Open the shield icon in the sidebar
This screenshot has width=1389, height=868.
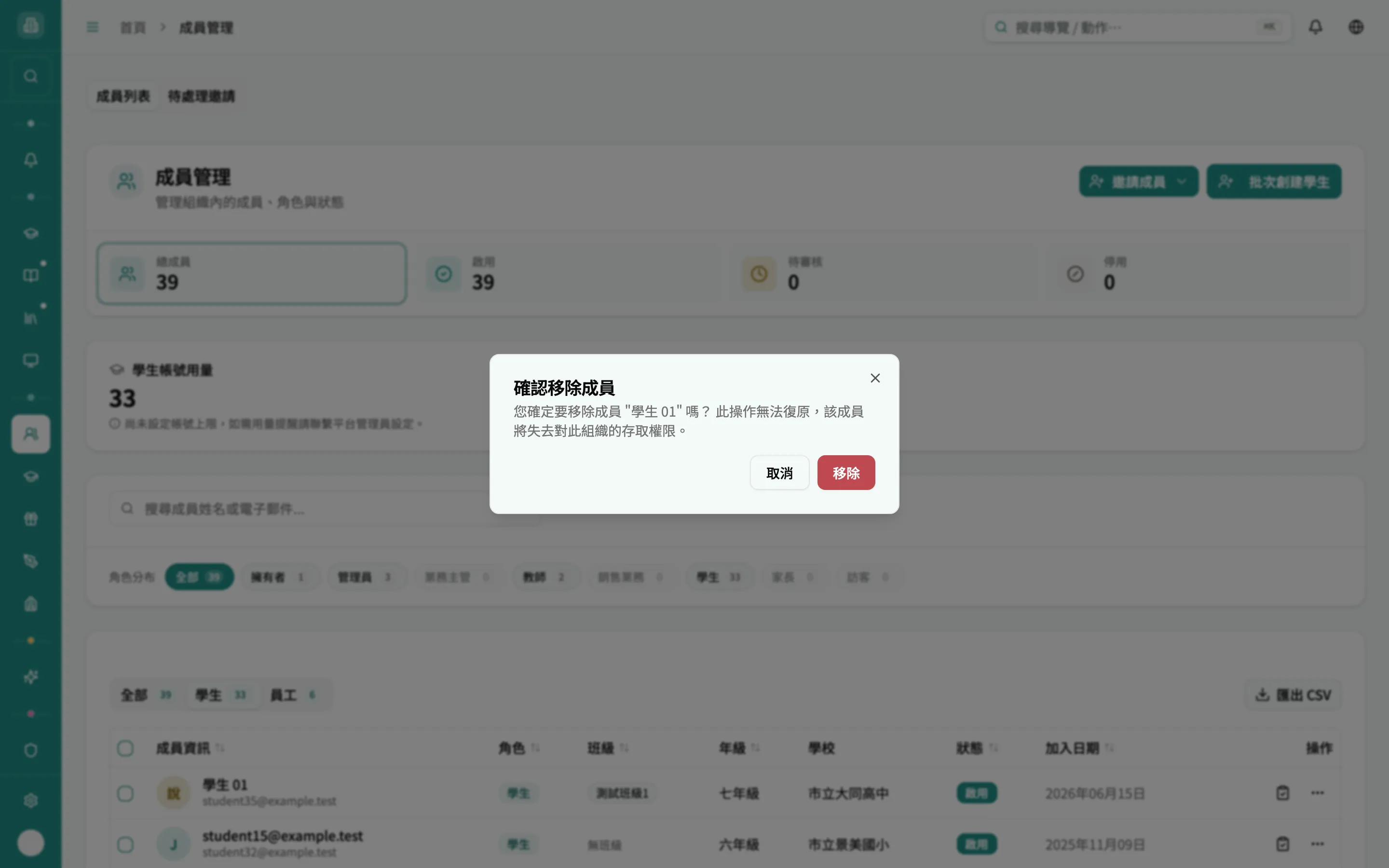pyautogui.click(x=30, y=750)
